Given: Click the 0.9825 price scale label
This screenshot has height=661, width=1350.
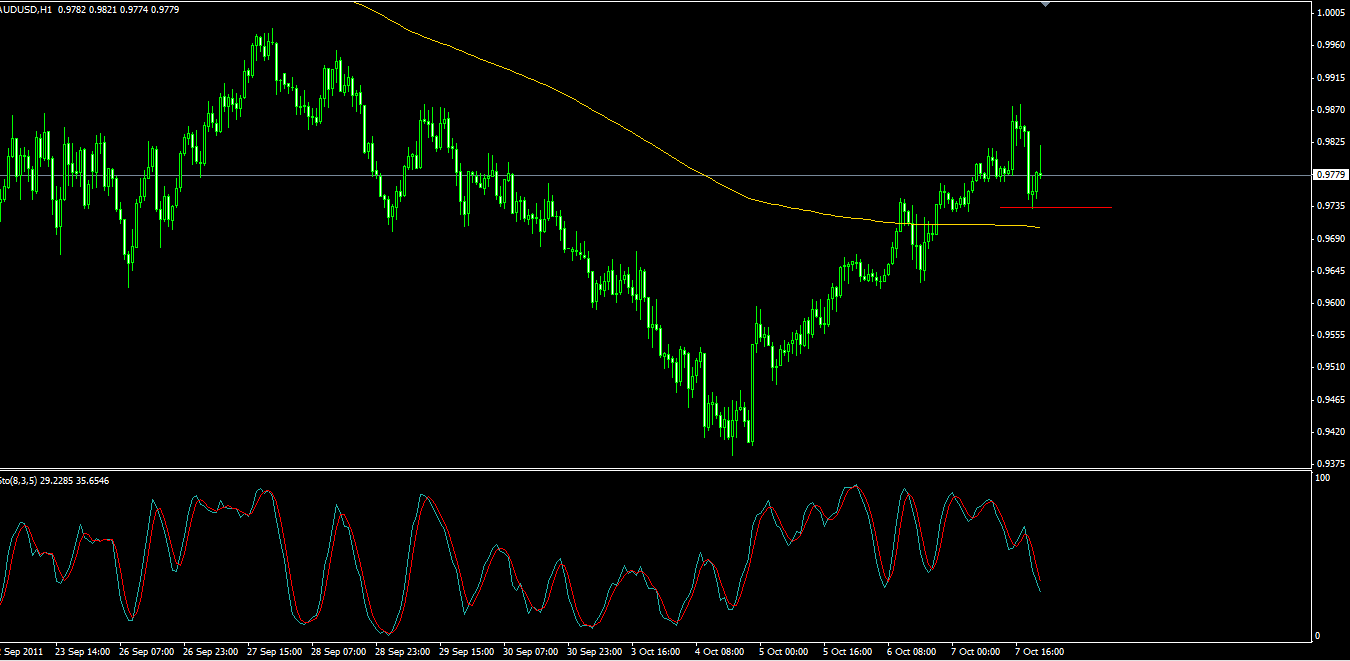Looking at the screenshot, I should click(x=1332, y=142).
